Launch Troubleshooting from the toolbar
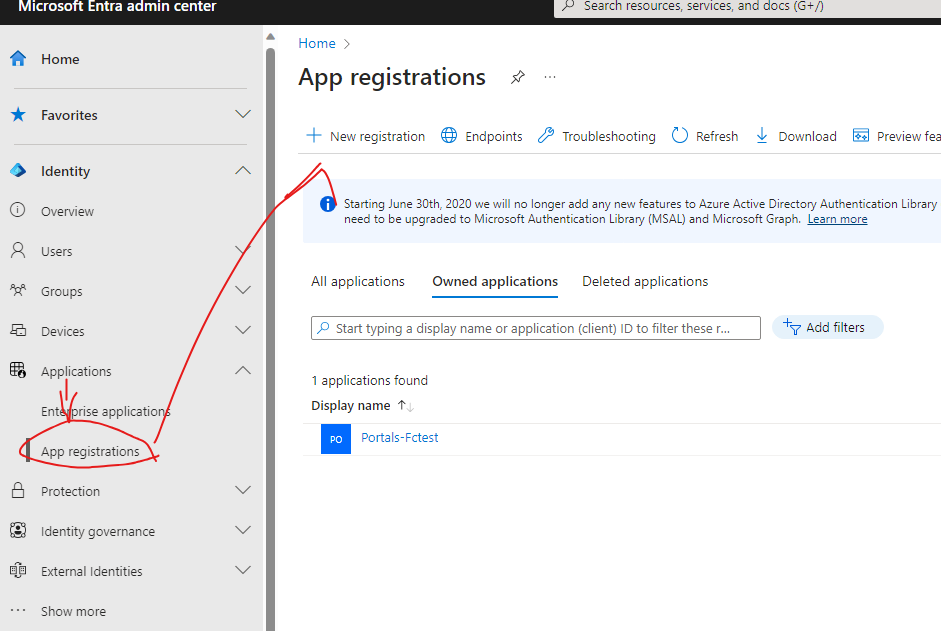Viewport: 941px width, 631px height. (596, 135)
